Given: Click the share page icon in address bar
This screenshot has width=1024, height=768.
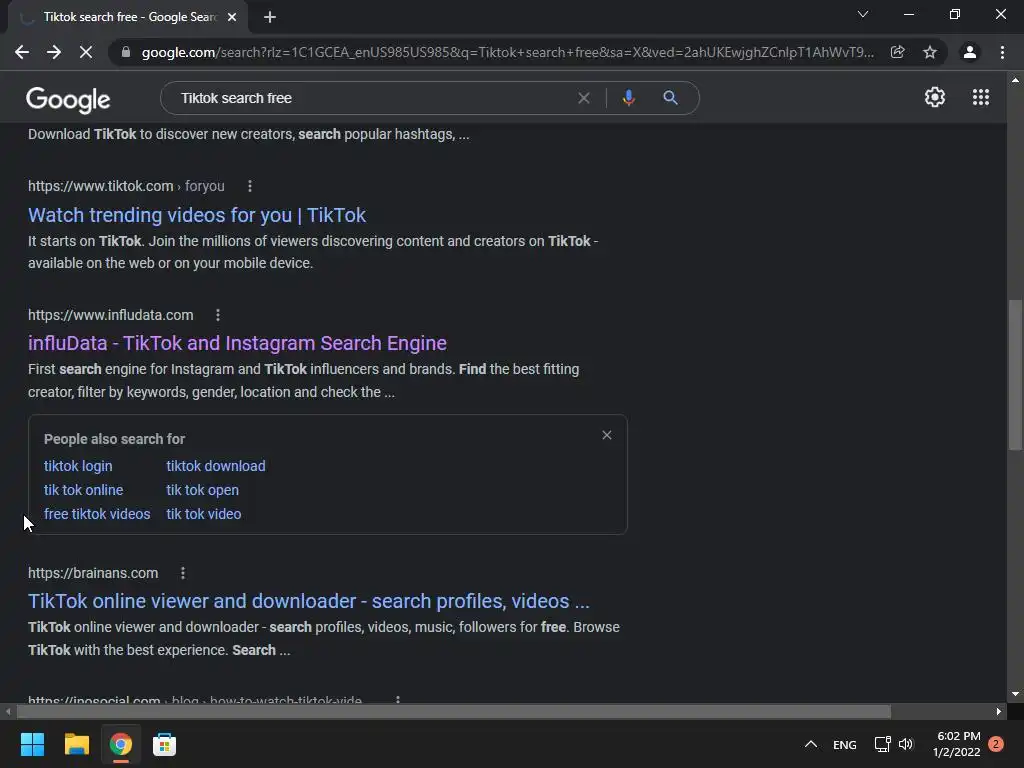Looking at the screenshot, I should click(x=897, y=52).
